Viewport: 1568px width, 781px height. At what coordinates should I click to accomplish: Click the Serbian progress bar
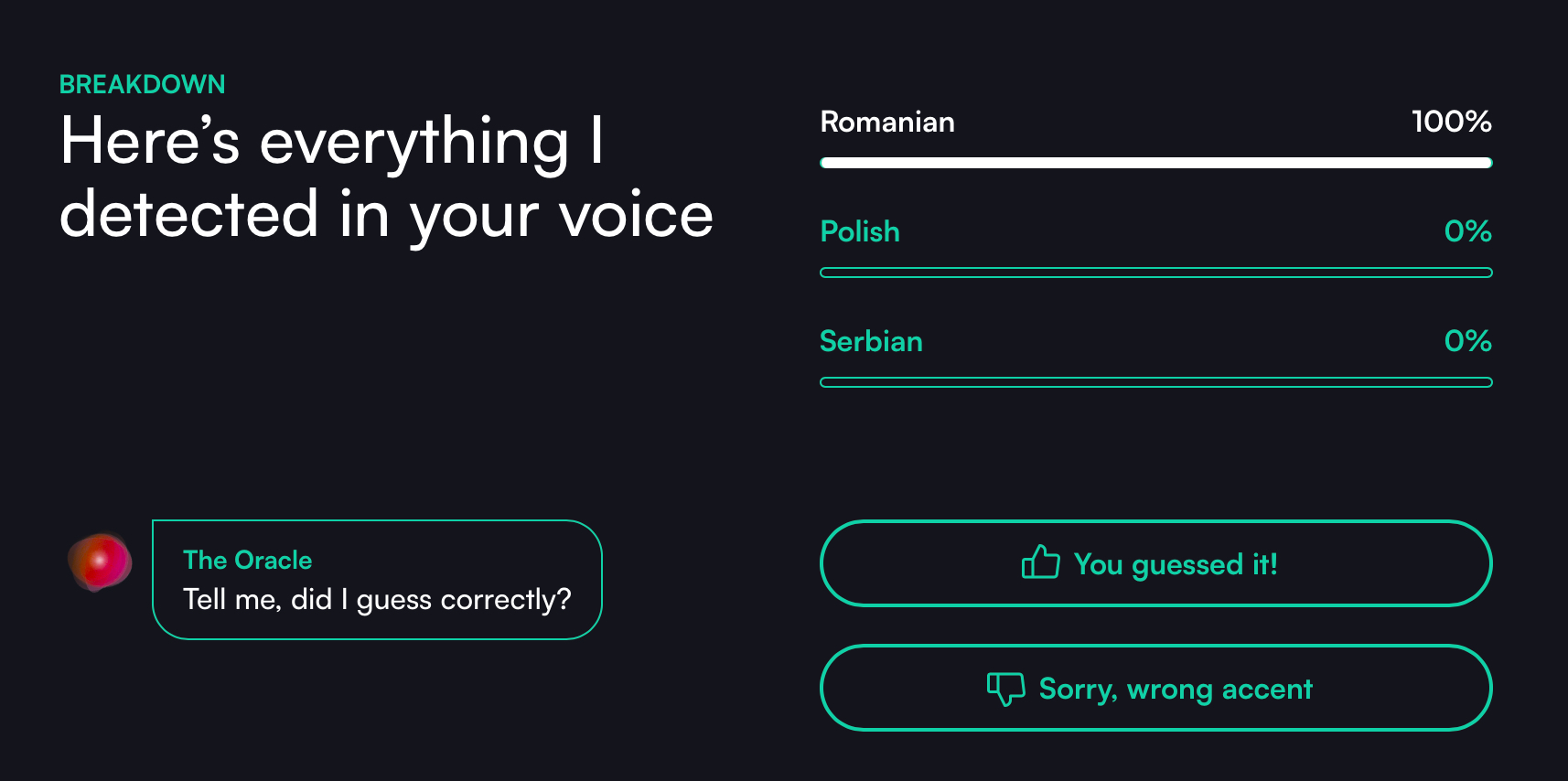pyautogui.click(x=1155, y=382)
